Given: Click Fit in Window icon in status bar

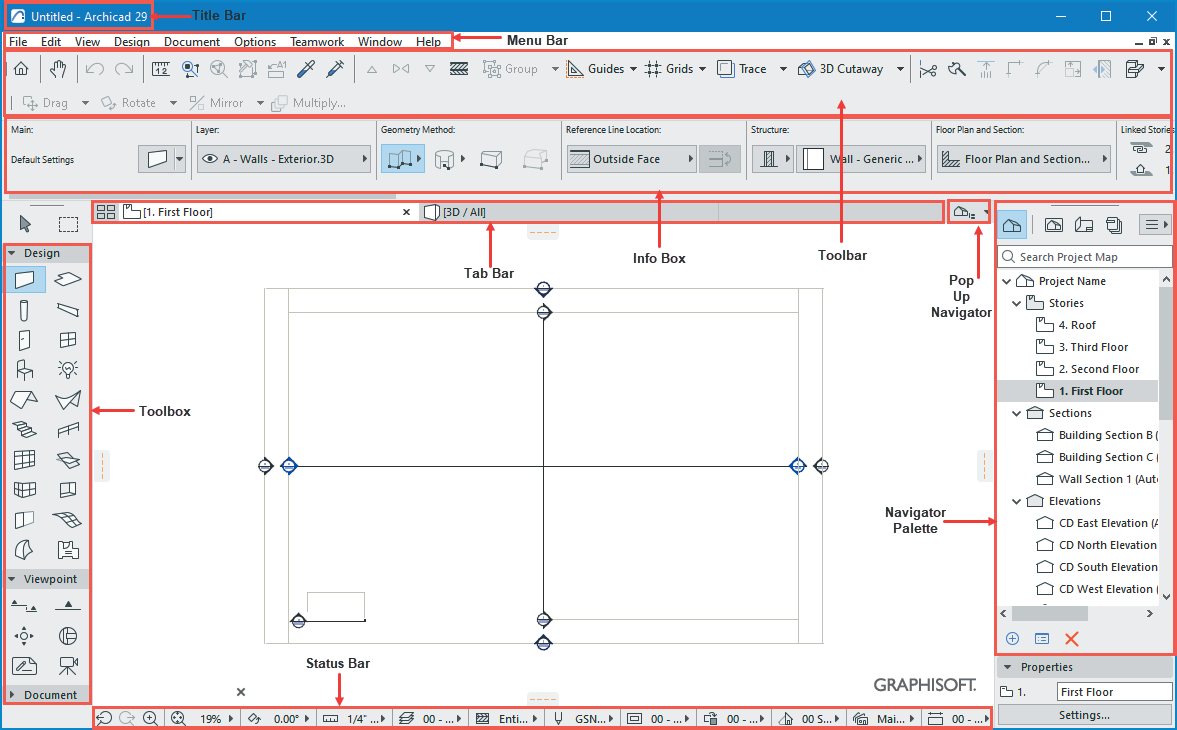Looking at the screenshot, I should [178, 718].
